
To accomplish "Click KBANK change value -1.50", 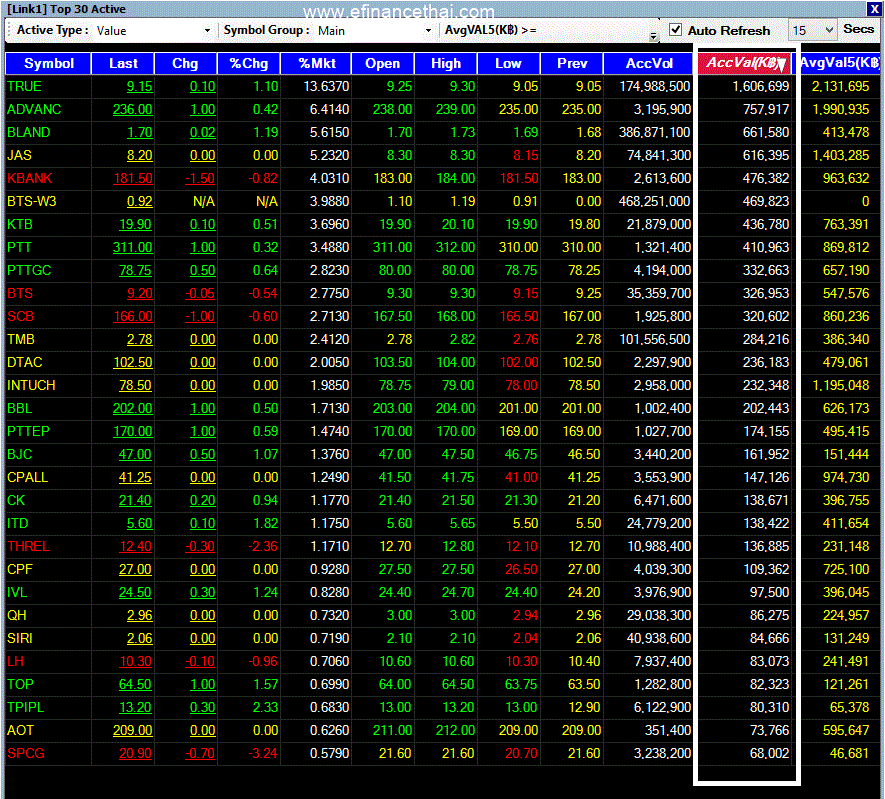I will [x=200, y=178].
